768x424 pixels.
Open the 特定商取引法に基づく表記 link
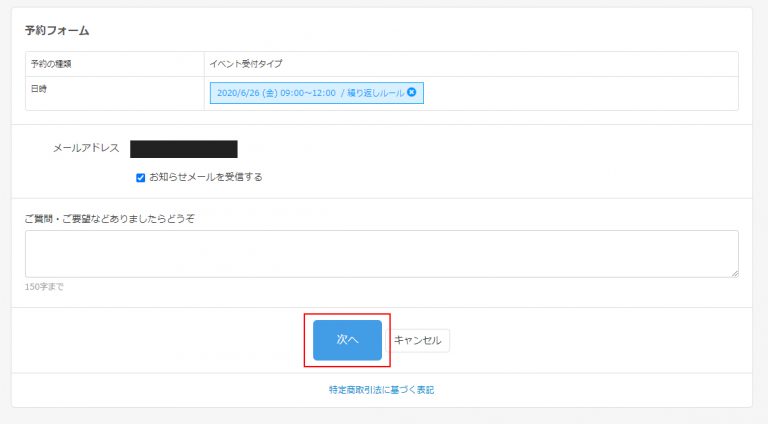click(381, 389)
